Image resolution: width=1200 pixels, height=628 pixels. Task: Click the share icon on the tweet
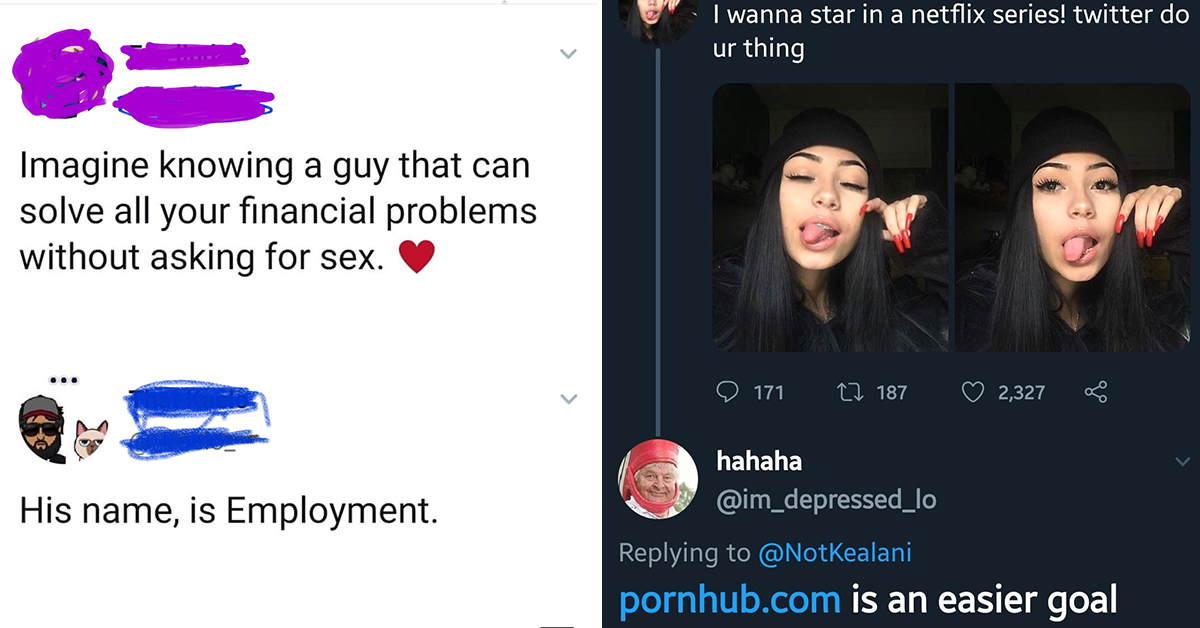1096,392
